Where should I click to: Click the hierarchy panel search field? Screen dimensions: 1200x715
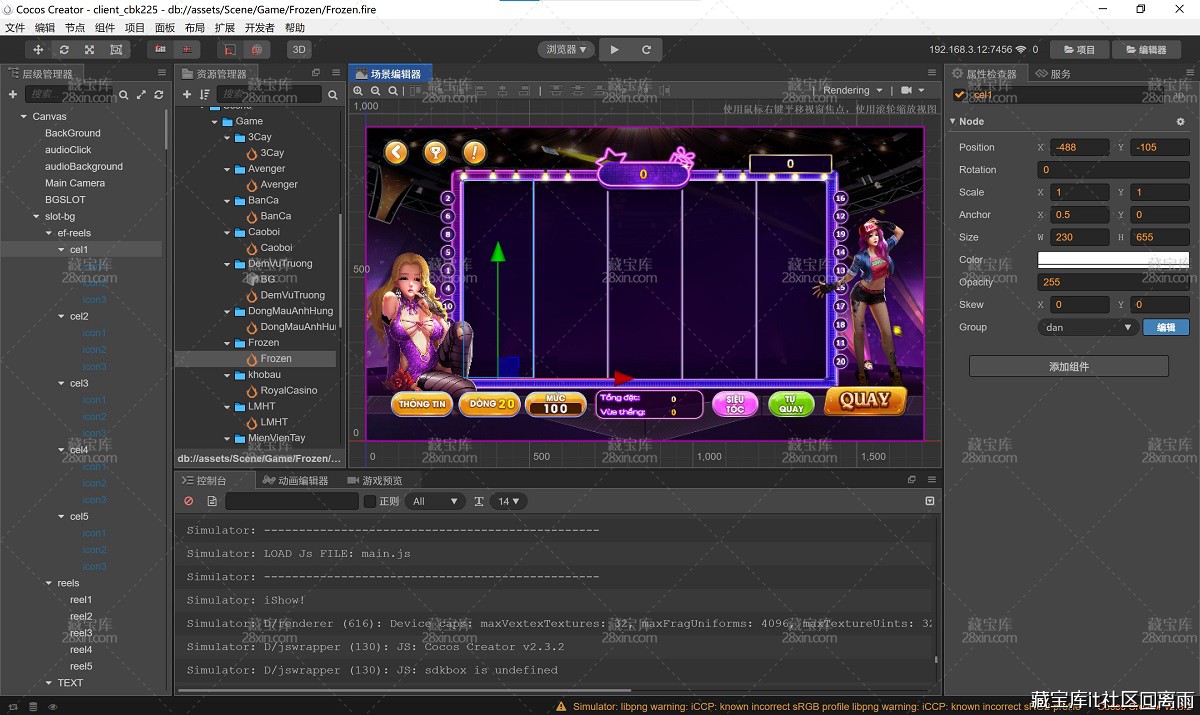click(x=70, y=94)
